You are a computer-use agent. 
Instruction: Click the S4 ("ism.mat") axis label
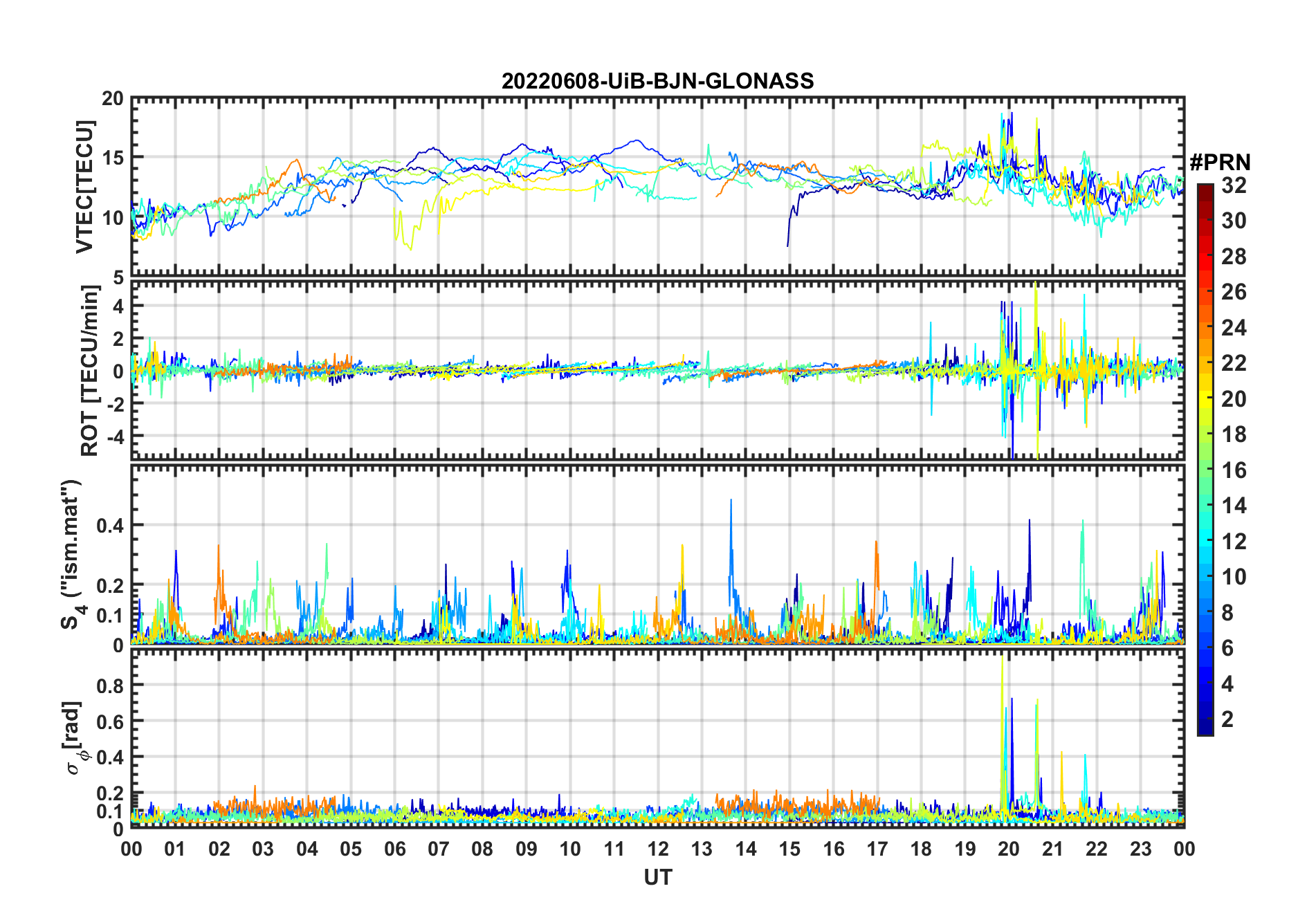point(72,555)
